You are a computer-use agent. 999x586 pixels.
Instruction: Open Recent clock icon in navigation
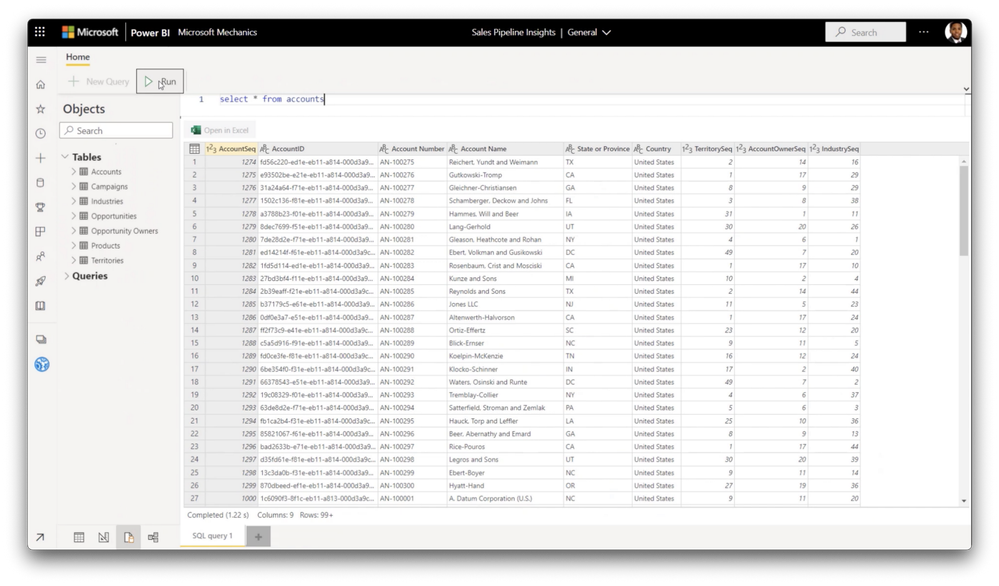point(41,133)
